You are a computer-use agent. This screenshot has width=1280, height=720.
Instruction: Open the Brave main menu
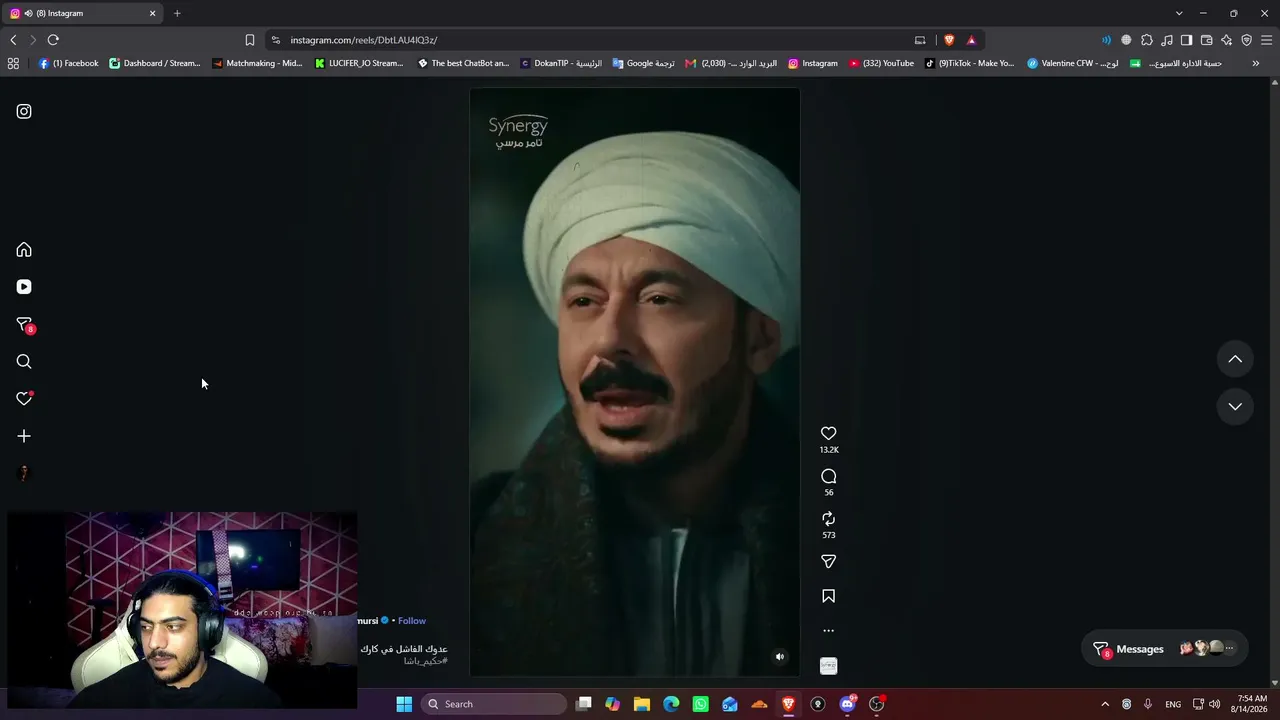click(x=1266, y=40)
